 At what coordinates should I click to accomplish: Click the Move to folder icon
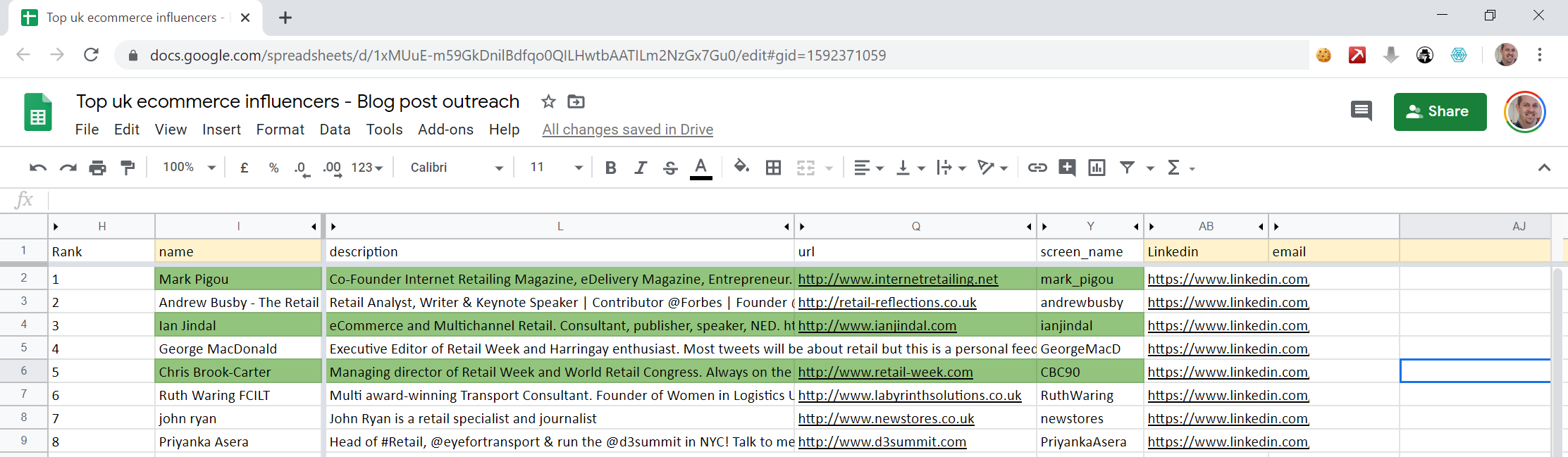point(576,101)
